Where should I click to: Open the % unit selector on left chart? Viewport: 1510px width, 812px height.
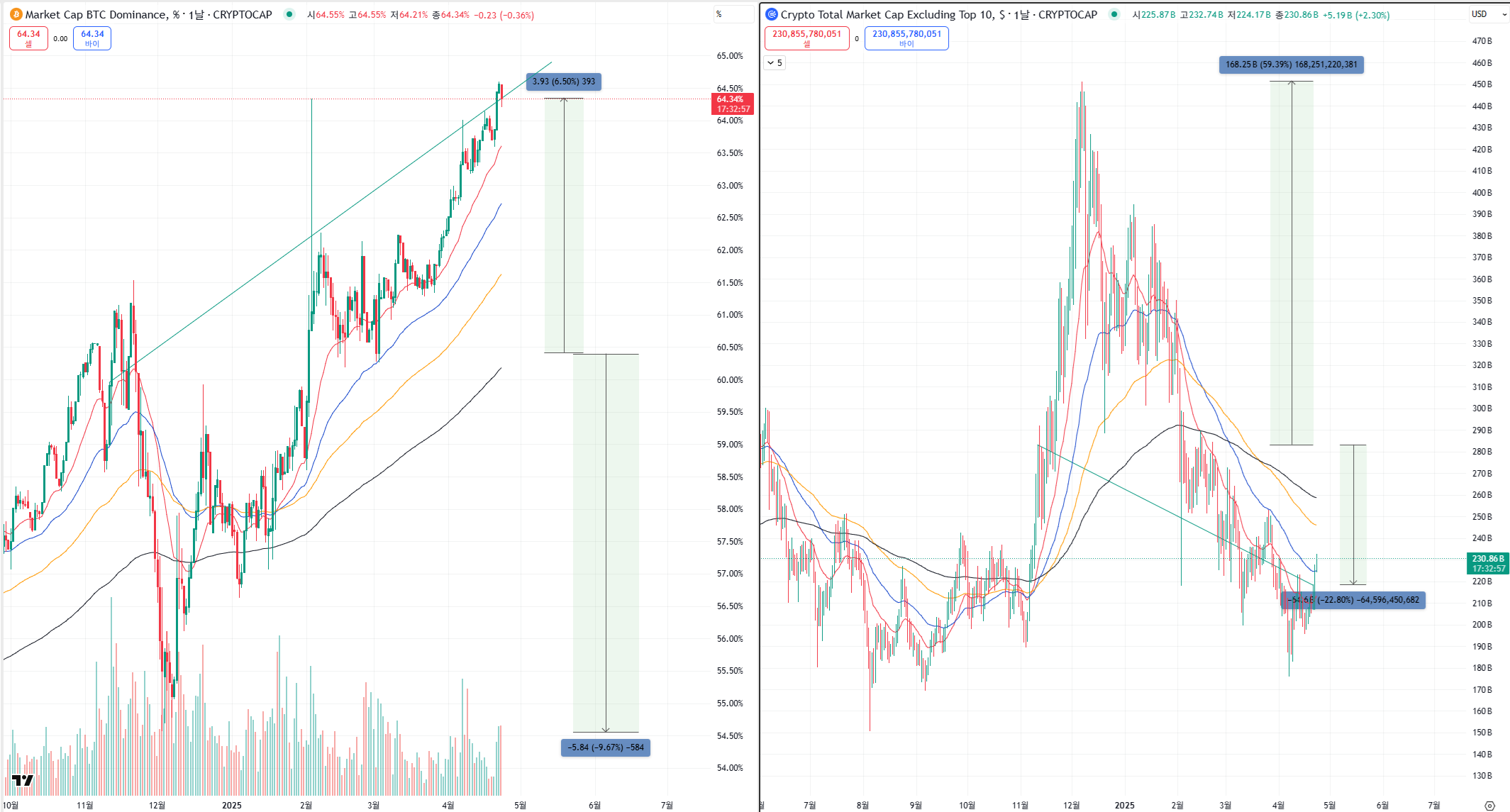pyautogui.click(x=733, y=14)
